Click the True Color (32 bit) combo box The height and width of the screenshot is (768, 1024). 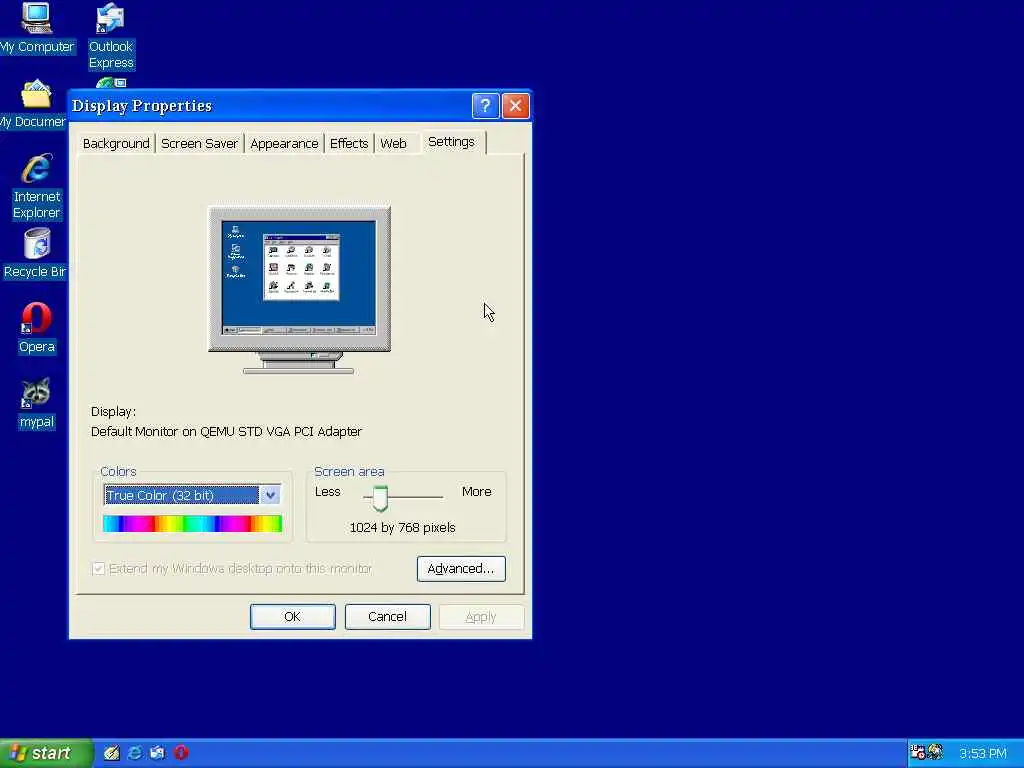192,495
